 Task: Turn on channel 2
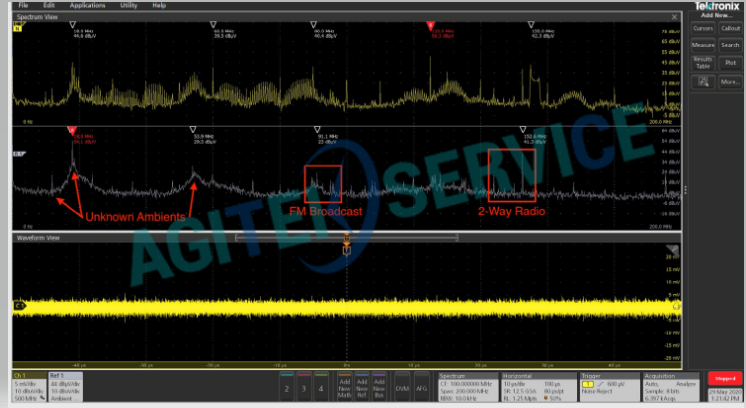(286, 385)
